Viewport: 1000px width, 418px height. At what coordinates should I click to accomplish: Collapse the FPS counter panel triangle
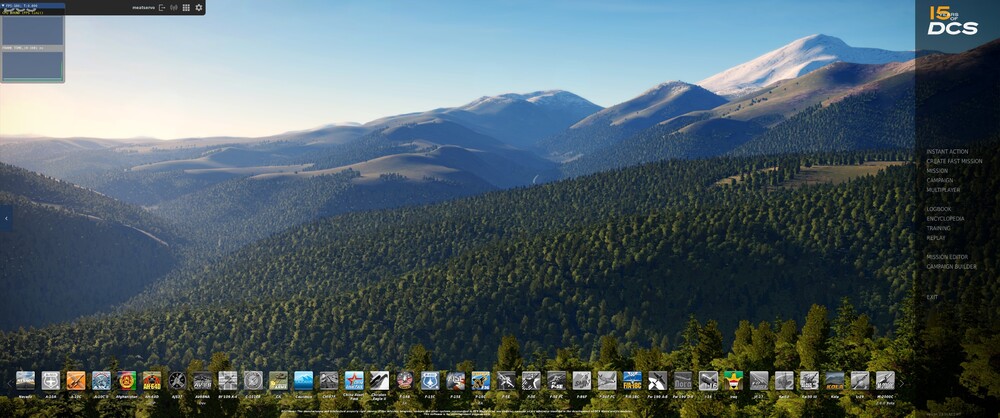coord(3,5)
